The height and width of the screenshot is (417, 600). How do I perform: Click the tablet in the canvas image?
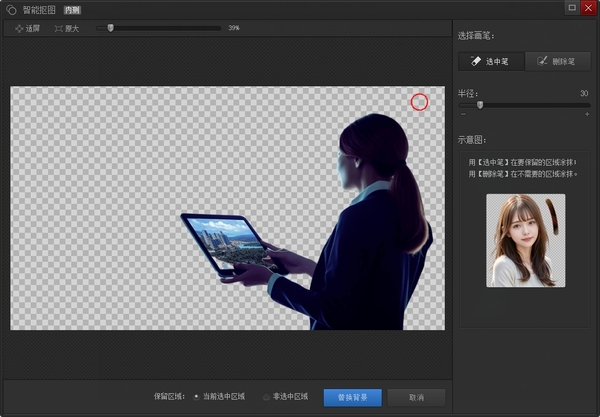225,240
